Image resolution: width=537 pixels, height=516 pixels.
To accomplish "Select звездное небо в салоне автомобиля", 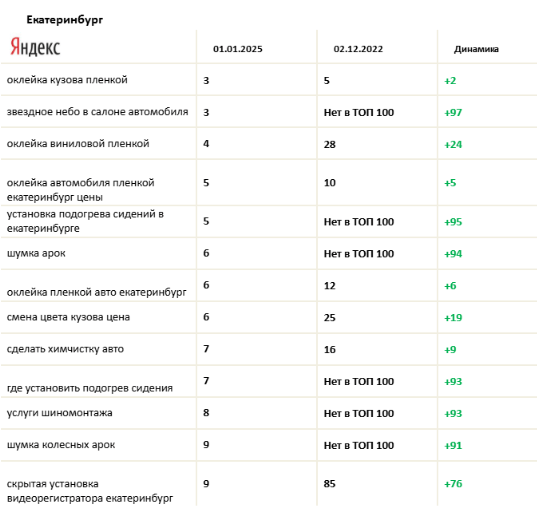I will (x=98, y=112).
